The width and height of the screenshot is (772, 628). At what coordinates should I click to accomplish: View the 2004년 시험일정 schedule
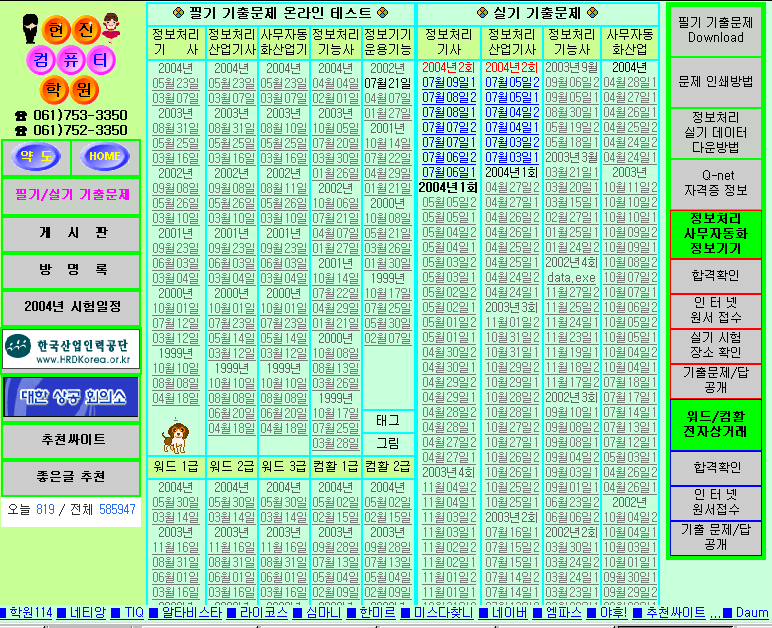[71, 307]
